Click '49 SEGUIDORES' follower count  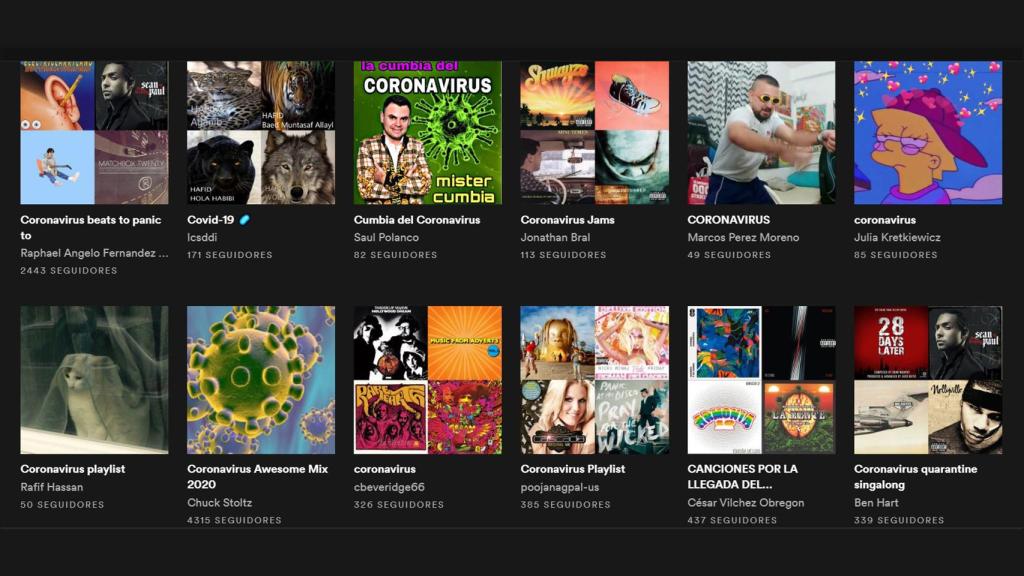tap(729, 255)
